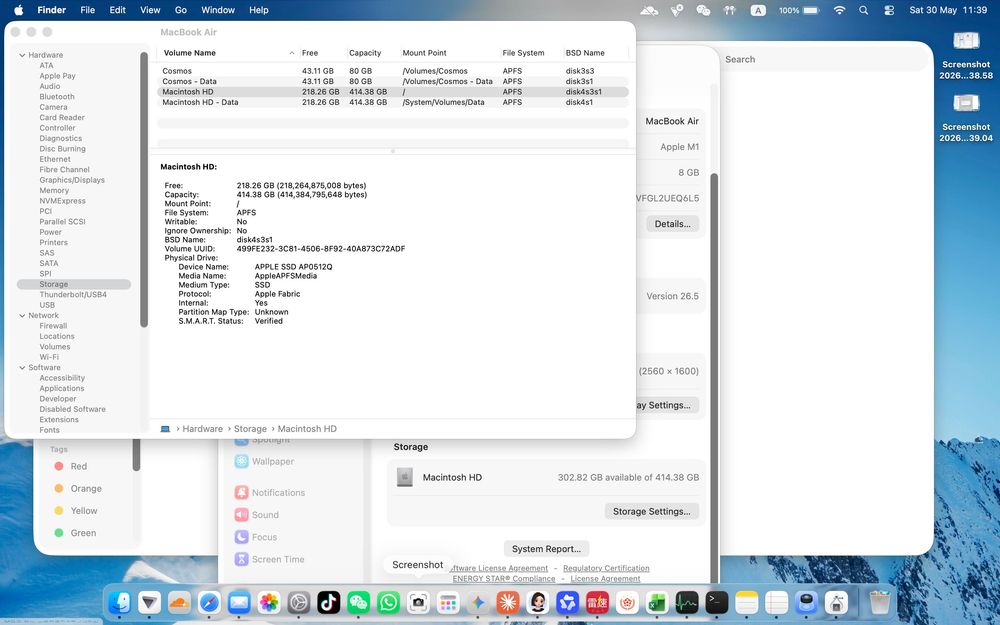1000x625 pixels.
Task: Open Activity Monitor from the Dock
Action: point(687,602)
